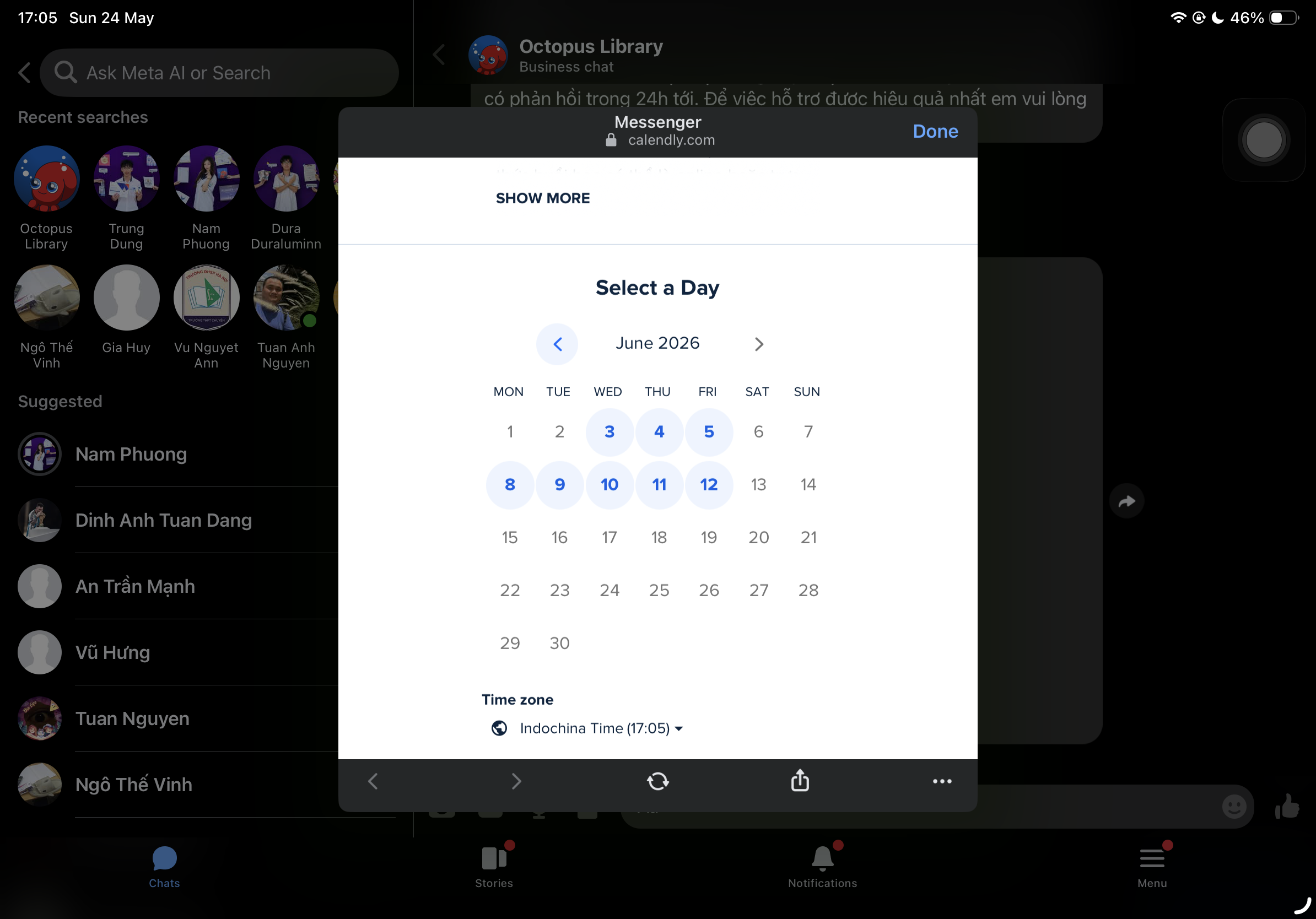Screen dimensions: 1316x919
Task: Tap the calendly.com address text
Action: pyautogui.click(x=671, y=140)
